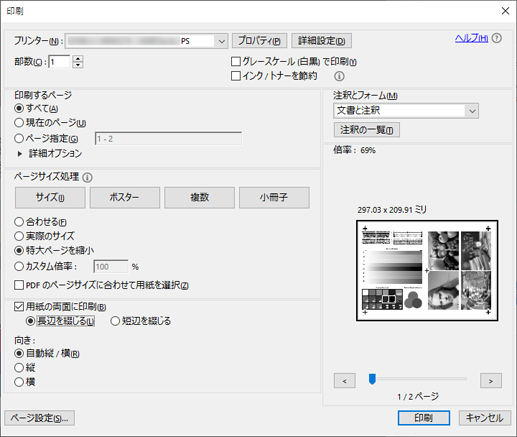This screenshot has height=437, width=517.
Task: Click info icon beside ページサイズ処理
Action: coord(87,178)
